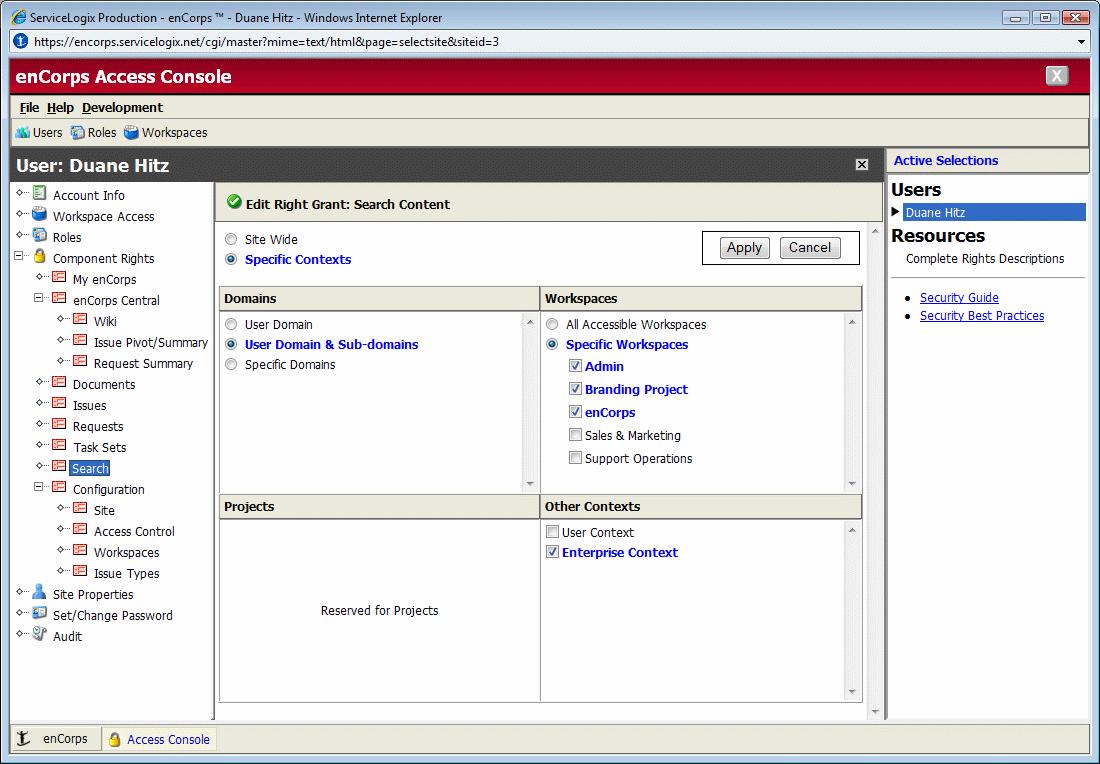The height and width of the screenshot is (764, 1100).
Task: Minimize the Internet Explorer window
Action: (1016, 17)
